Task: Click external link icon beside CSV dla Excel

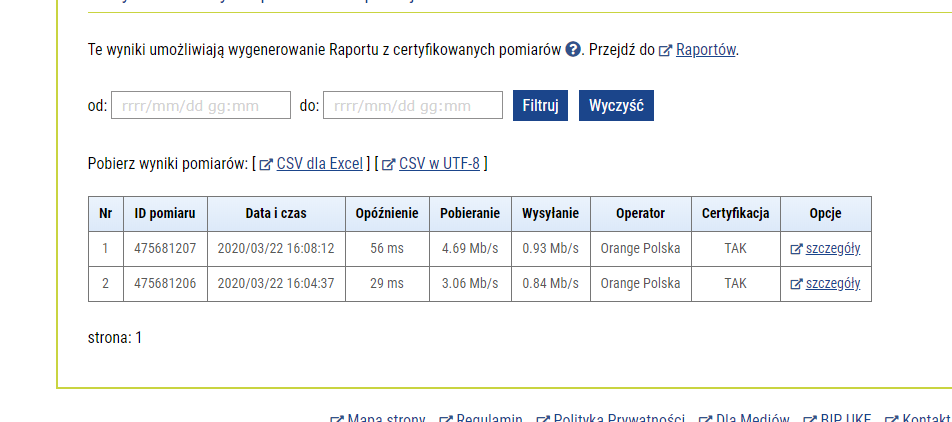Action: point(266,165)
